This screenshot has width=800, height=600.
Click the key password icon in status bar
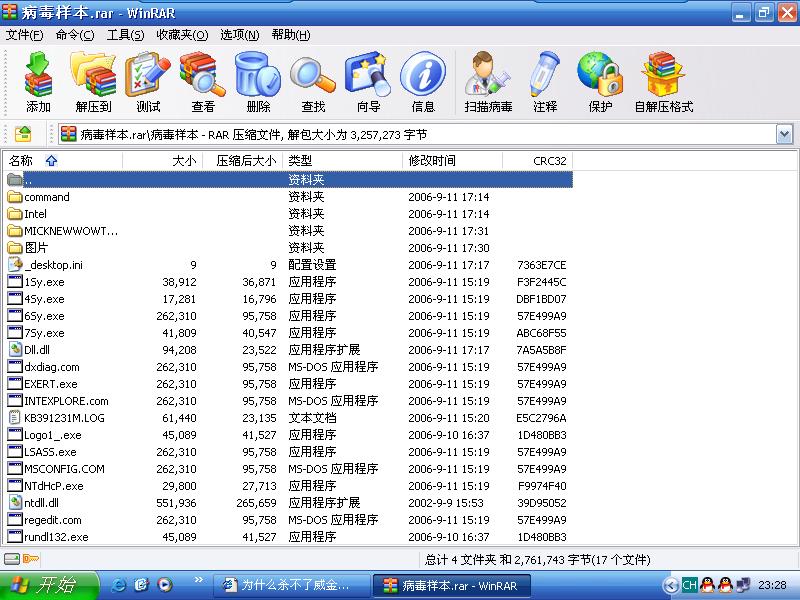pyautogui.click(x=31, y=559)
